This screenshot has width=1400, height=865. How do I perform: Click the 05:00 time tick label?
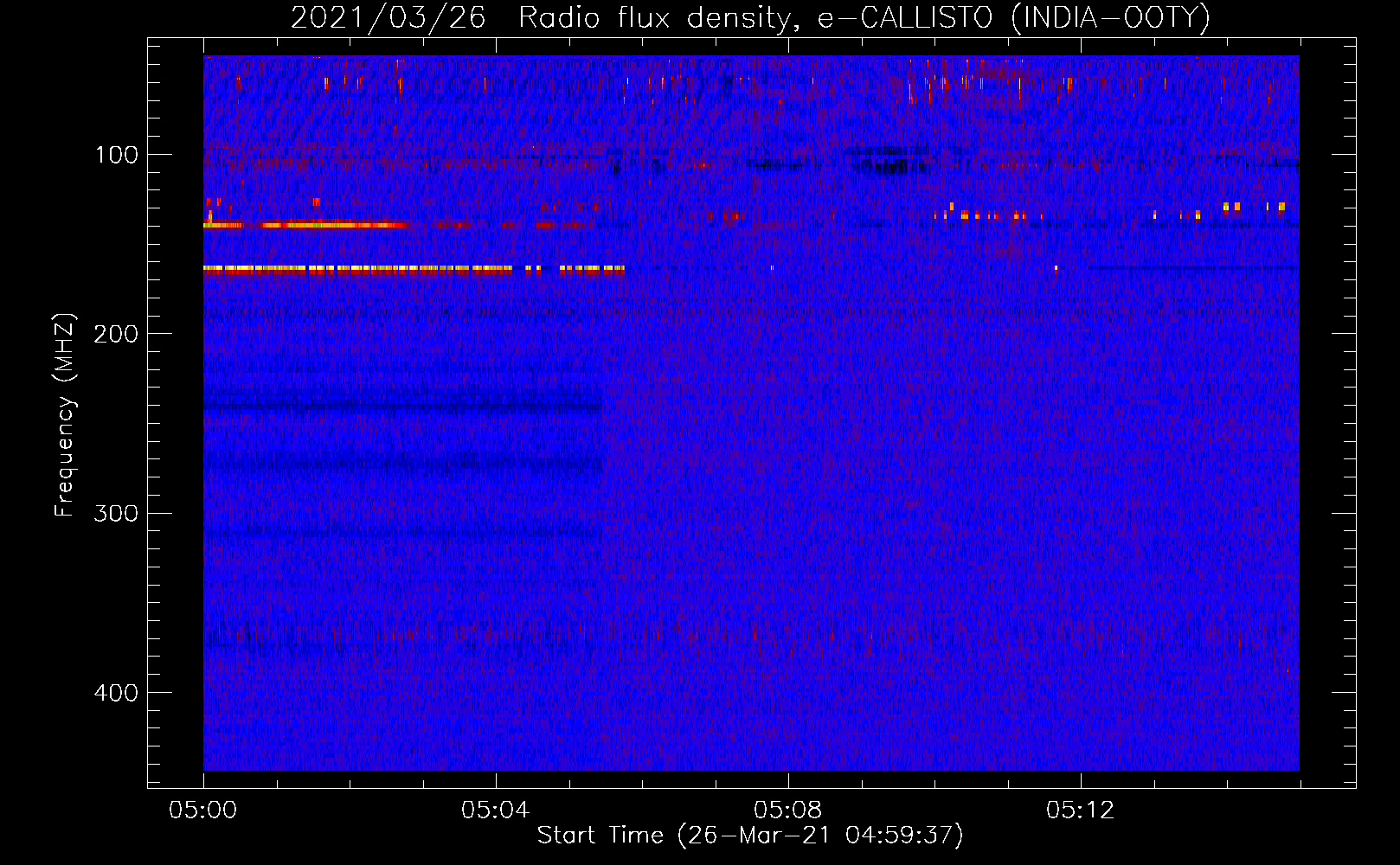pyautogui.click(x=203, y=811)
